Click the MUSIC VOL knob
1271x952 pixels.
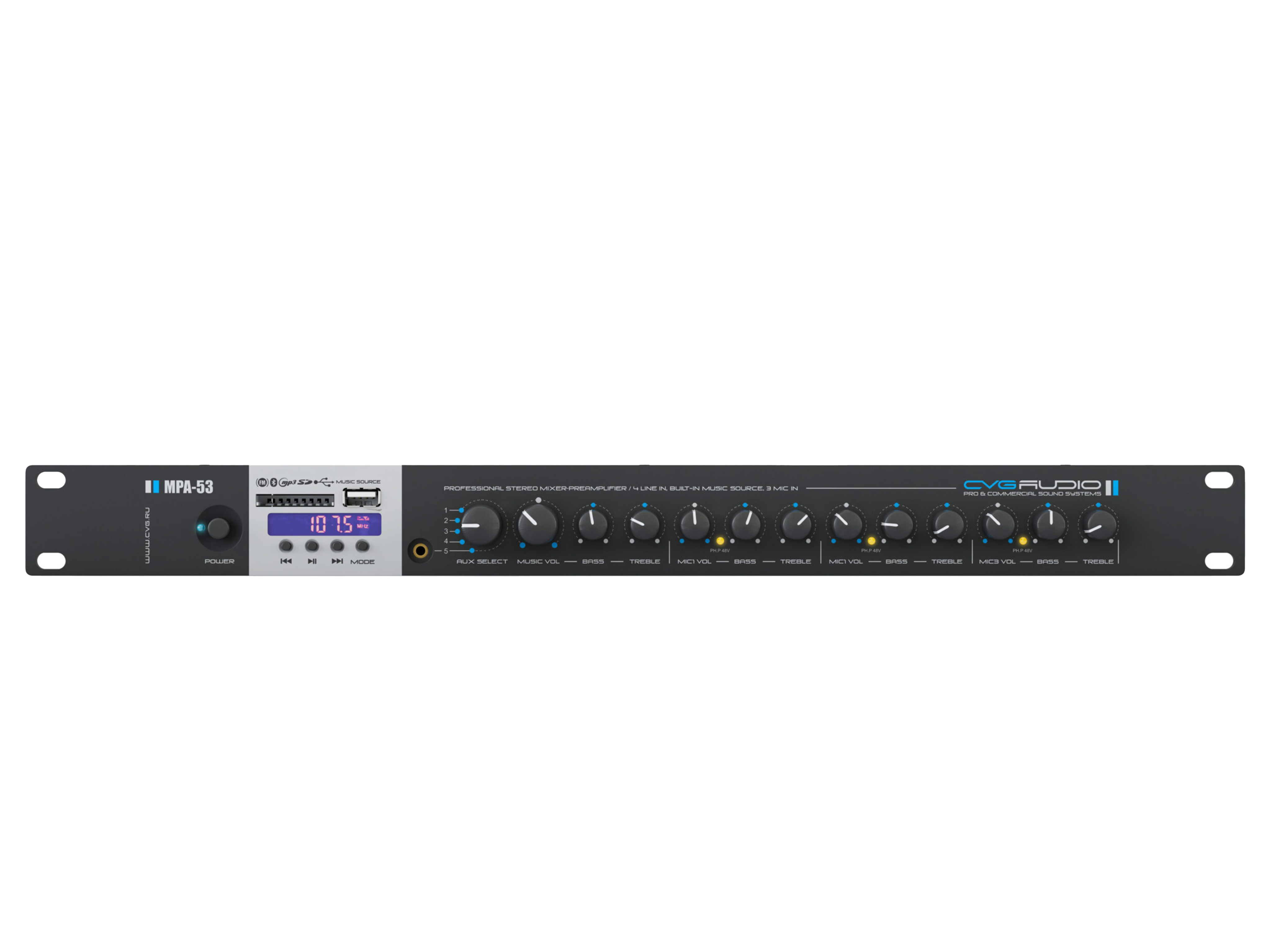coord(538,524)
